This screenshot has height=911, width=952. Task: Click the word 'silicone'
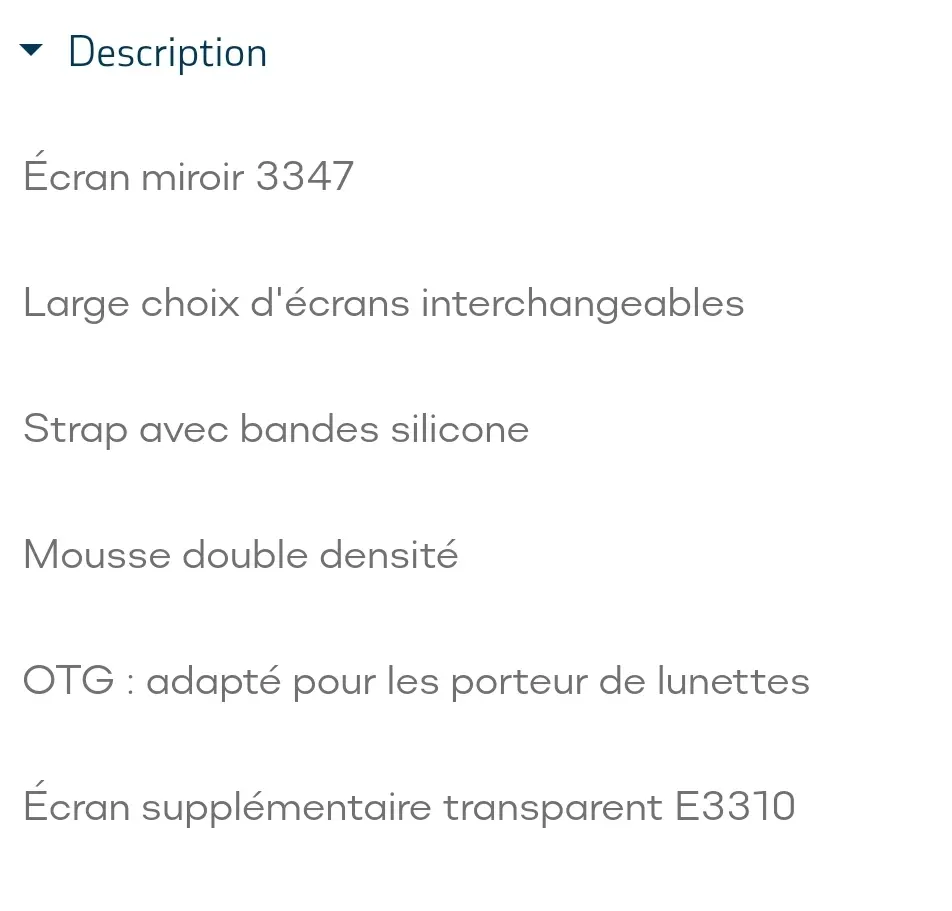pos(460,429)
